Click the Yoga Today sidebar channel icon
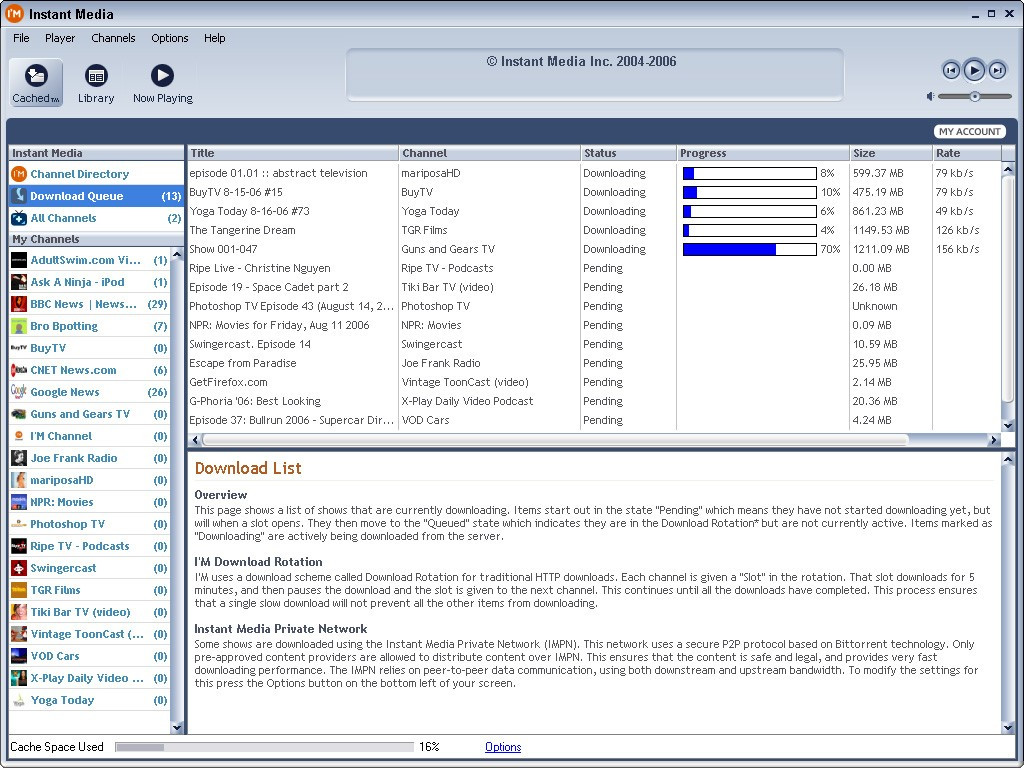This screenshot has height=768, width=1024. click(19, 700)
